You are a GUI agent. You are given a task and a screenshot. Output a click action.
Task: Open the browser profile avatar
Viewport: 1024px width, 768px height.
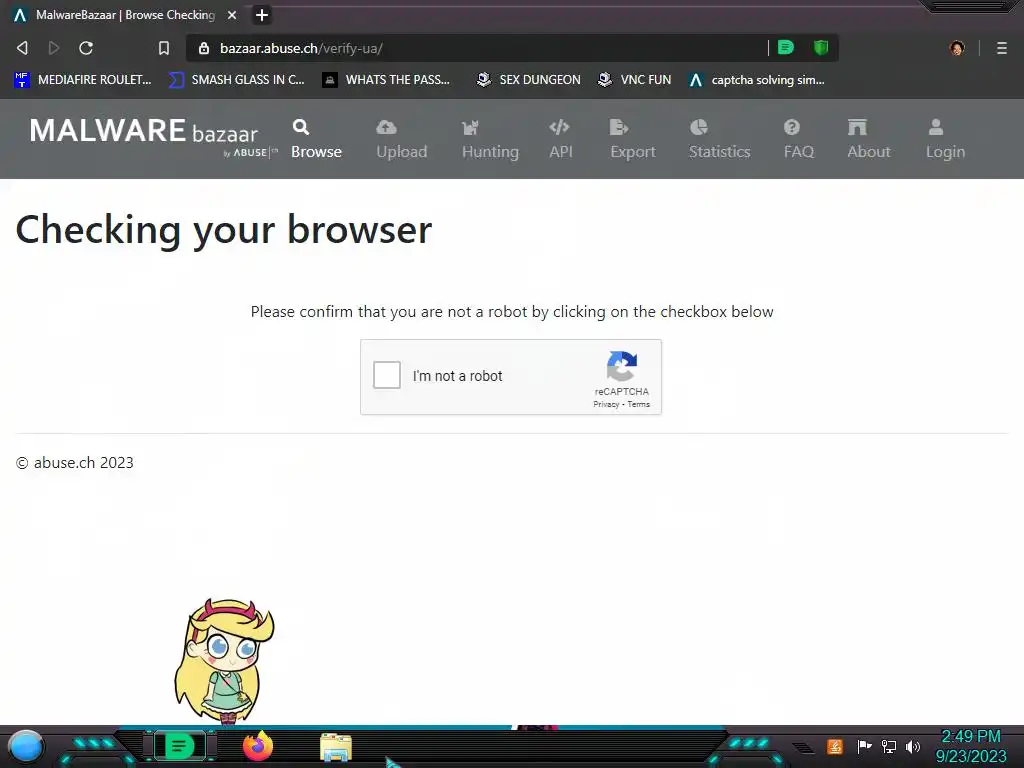point(957,48)
